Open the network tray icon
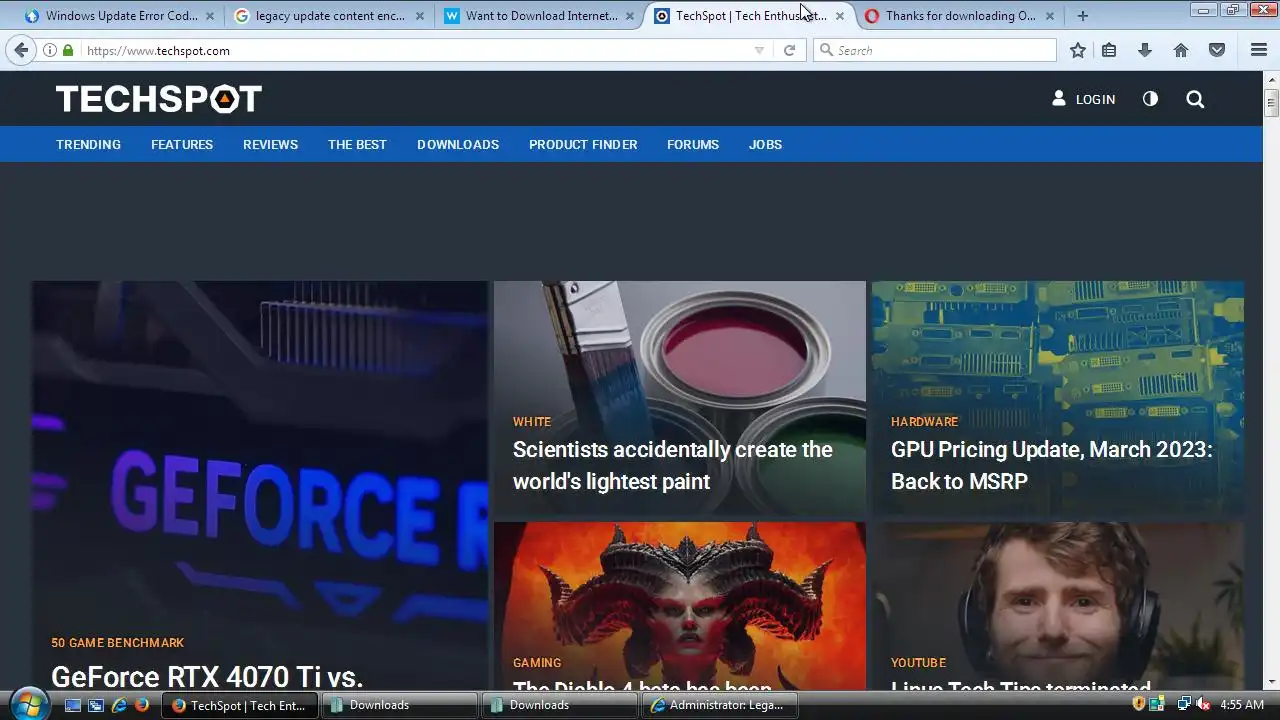Image resolution: width=1280 pixels, height=720 pixels. click(1184, 705)
